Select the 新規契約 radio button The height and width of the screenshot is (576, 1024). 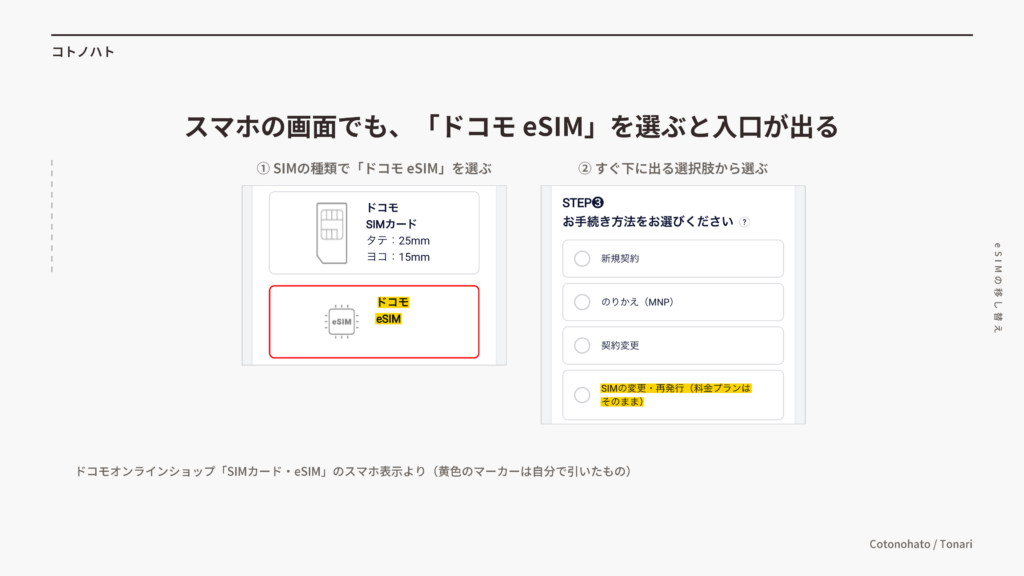(x=582, y=259)
